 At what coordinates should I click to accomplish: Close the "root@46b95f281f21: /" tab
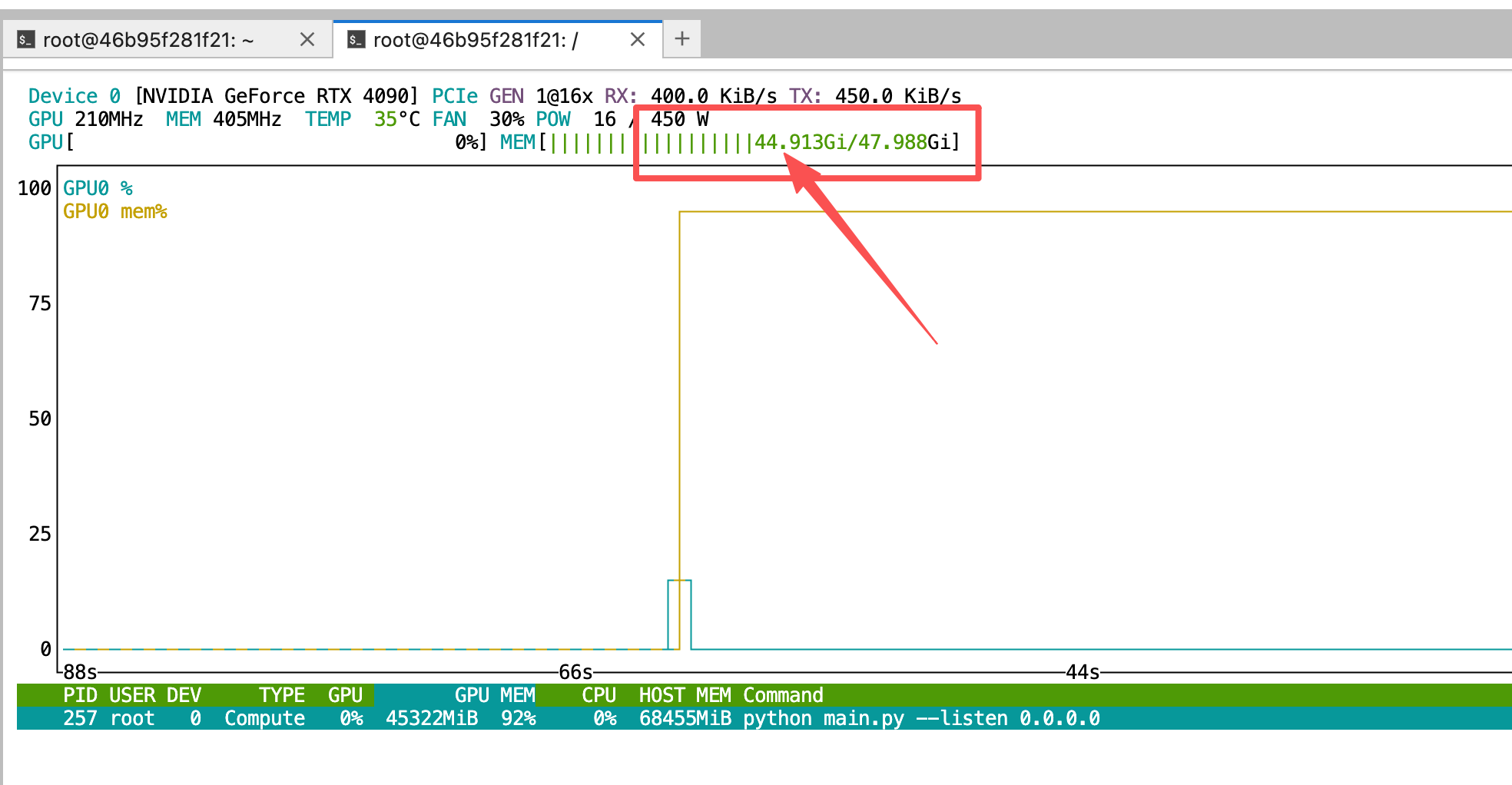(x=637, y=39)
